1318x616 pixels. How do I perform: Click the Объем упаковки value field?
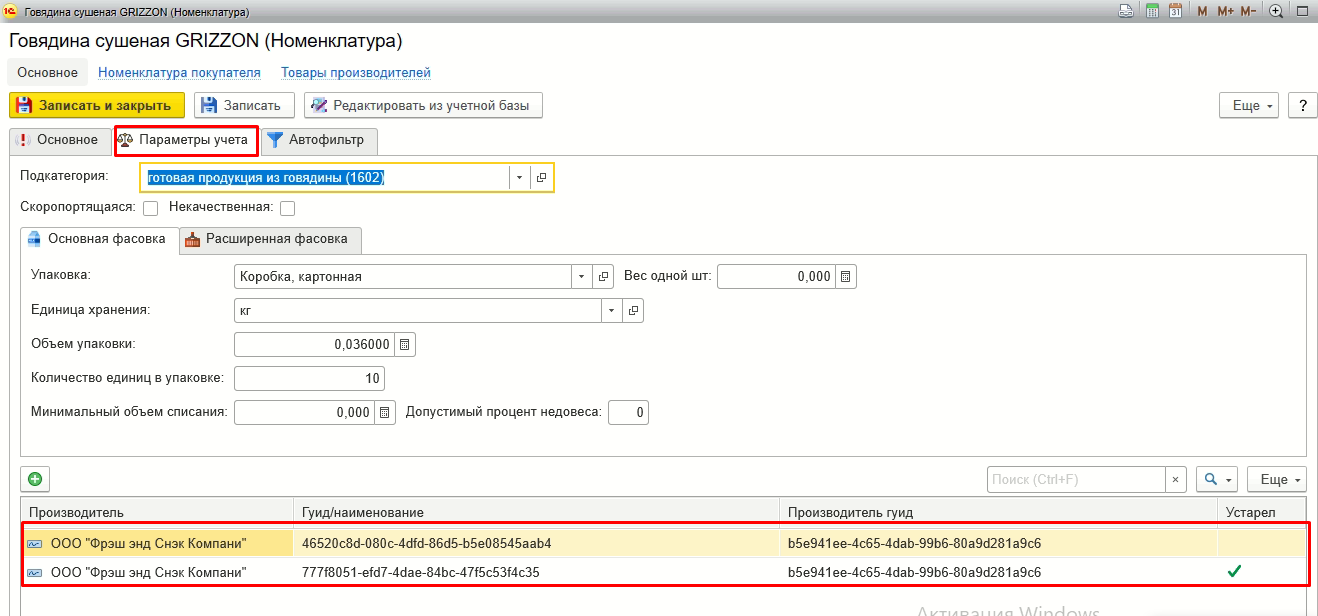[x=314, y=344]
